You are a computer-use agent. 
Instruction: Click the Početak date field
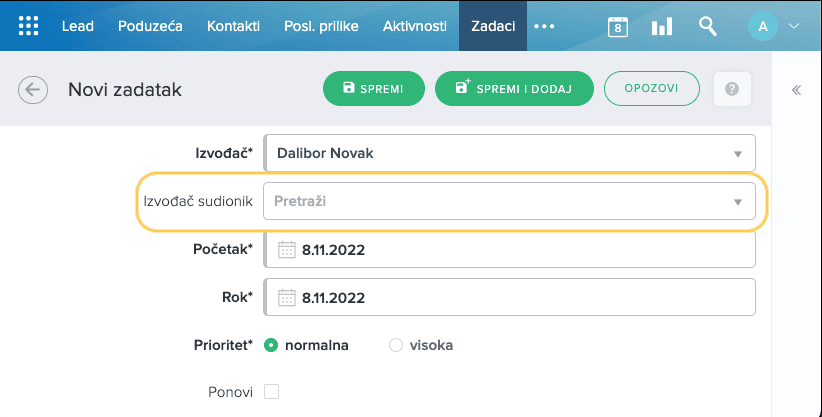[x=510, y=250]
